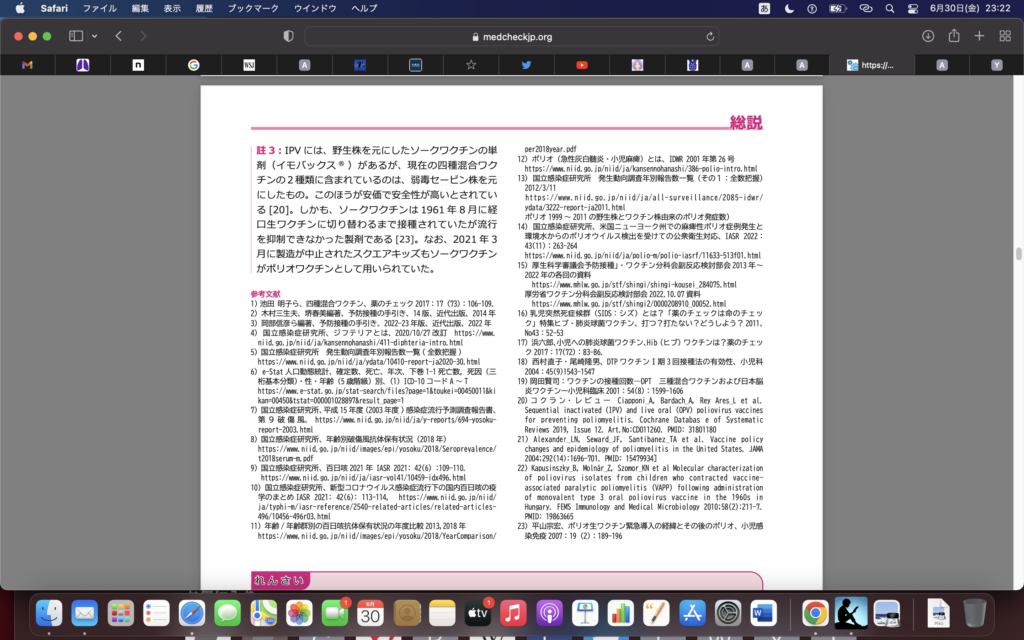The image size is (1024, 640).
Task: Switch to the Twitter tab
Action: pos(526,65)
